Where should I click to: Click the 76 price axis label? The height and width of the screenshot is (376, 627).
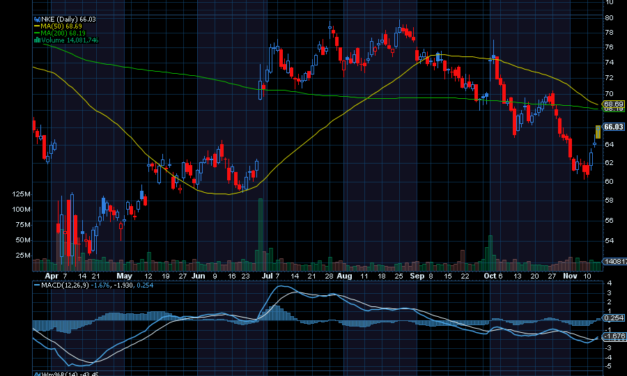pos(609,47)
